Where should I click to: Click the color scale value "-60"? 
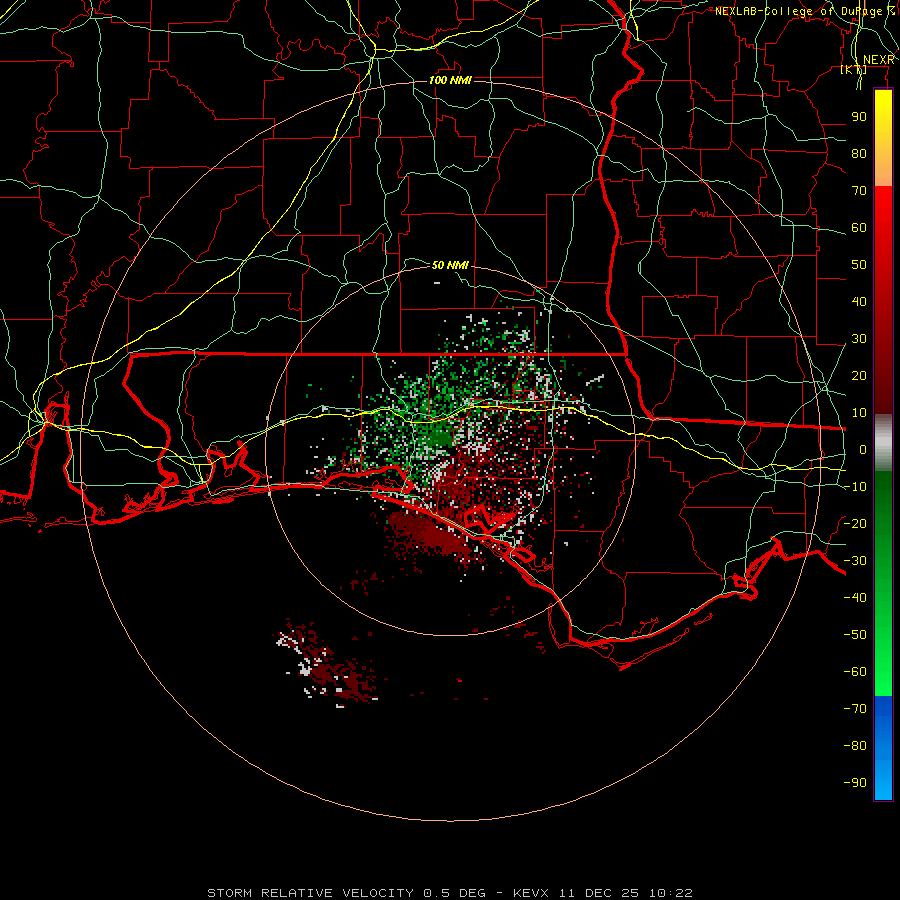pos(855,672)
